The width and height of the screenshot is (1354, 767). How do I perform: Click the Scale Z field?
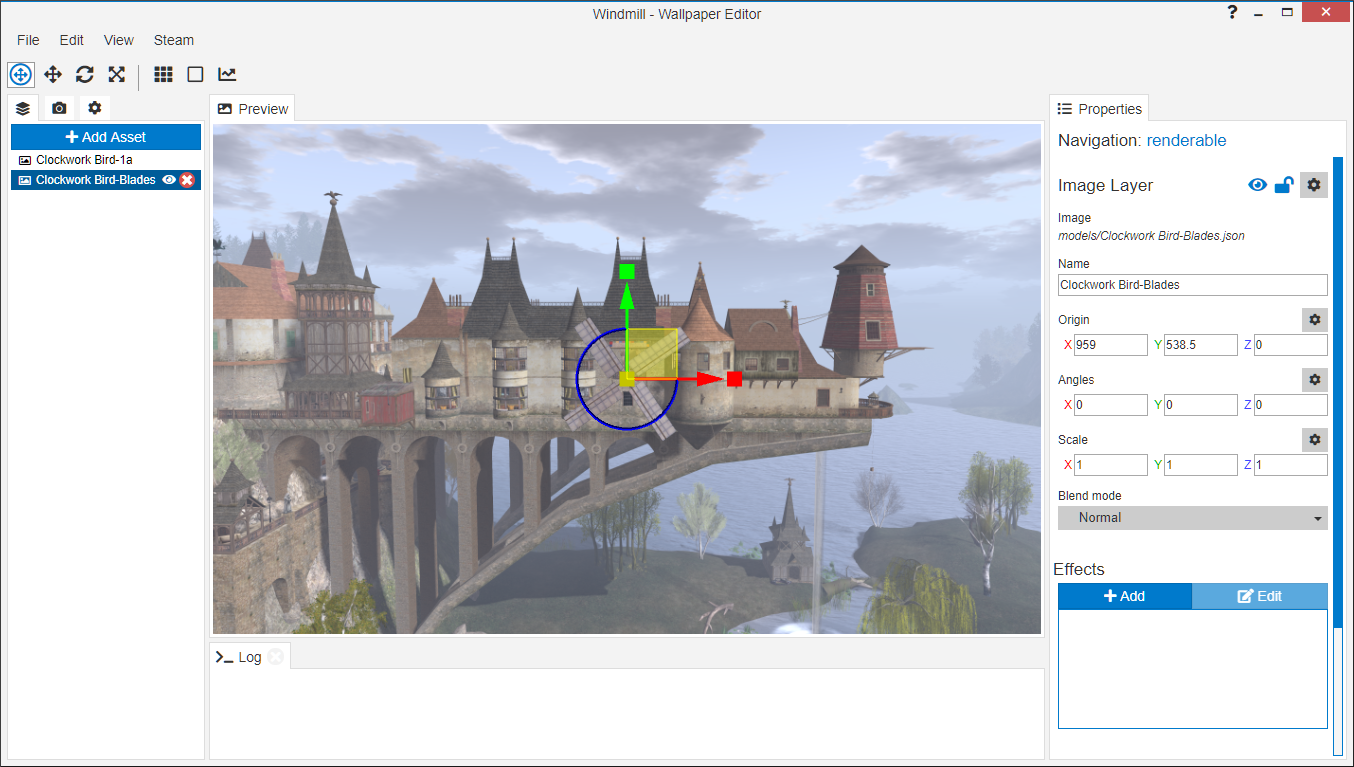point(1291,465)
